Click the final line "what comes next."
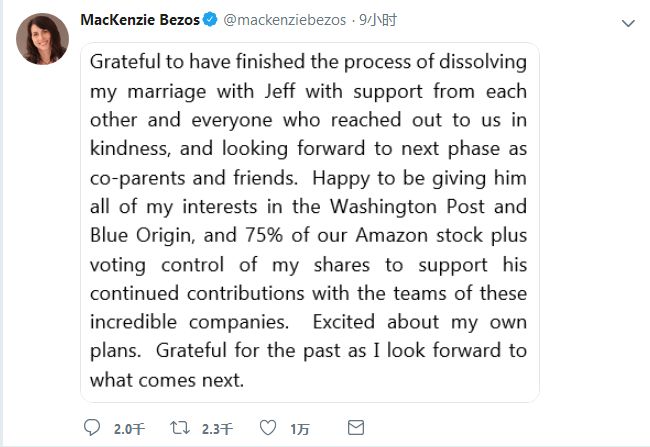This screenshot has width=650, height=447. click(x=166, y=380)
